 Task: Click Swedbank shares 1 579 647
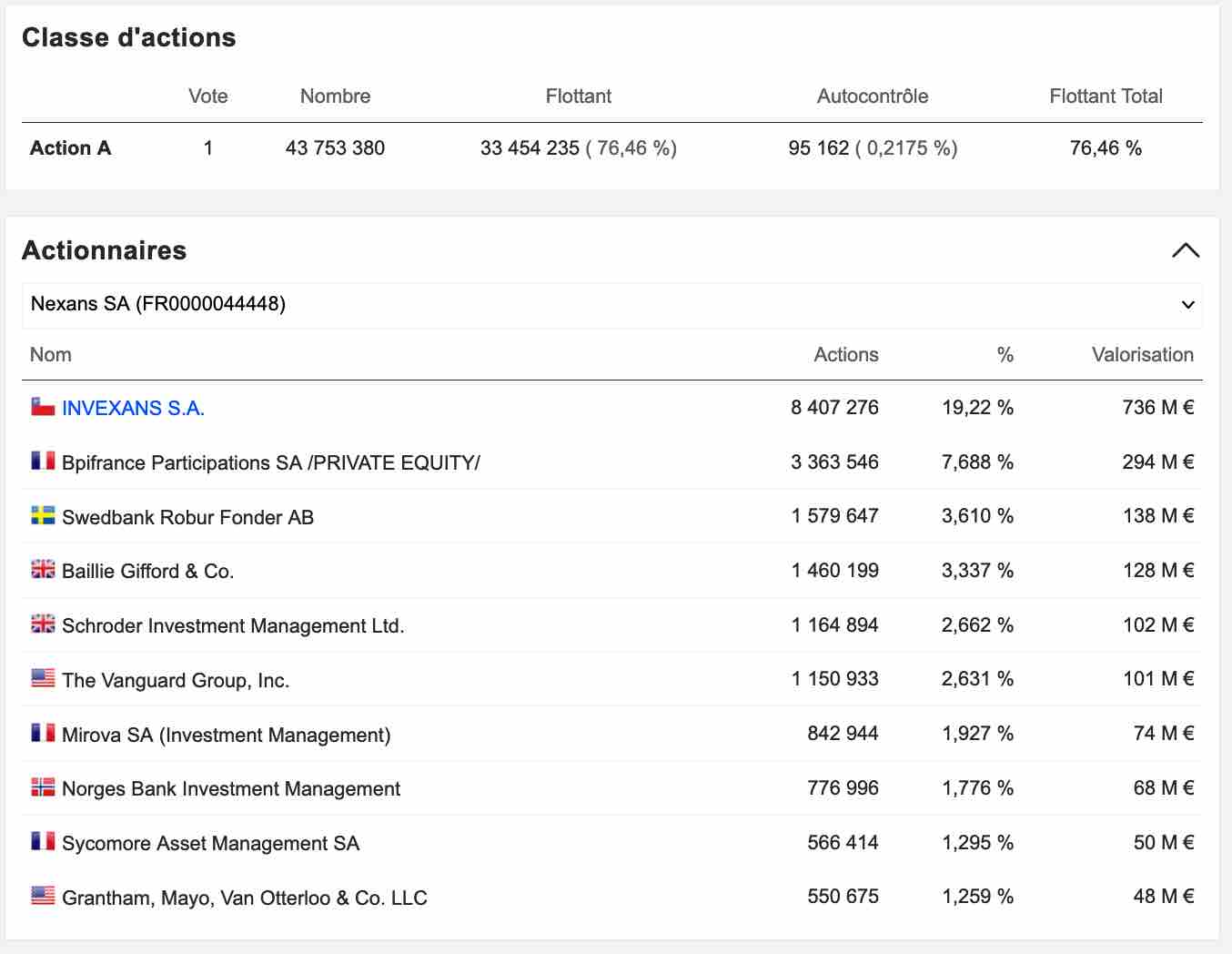(x=834, y=516)
